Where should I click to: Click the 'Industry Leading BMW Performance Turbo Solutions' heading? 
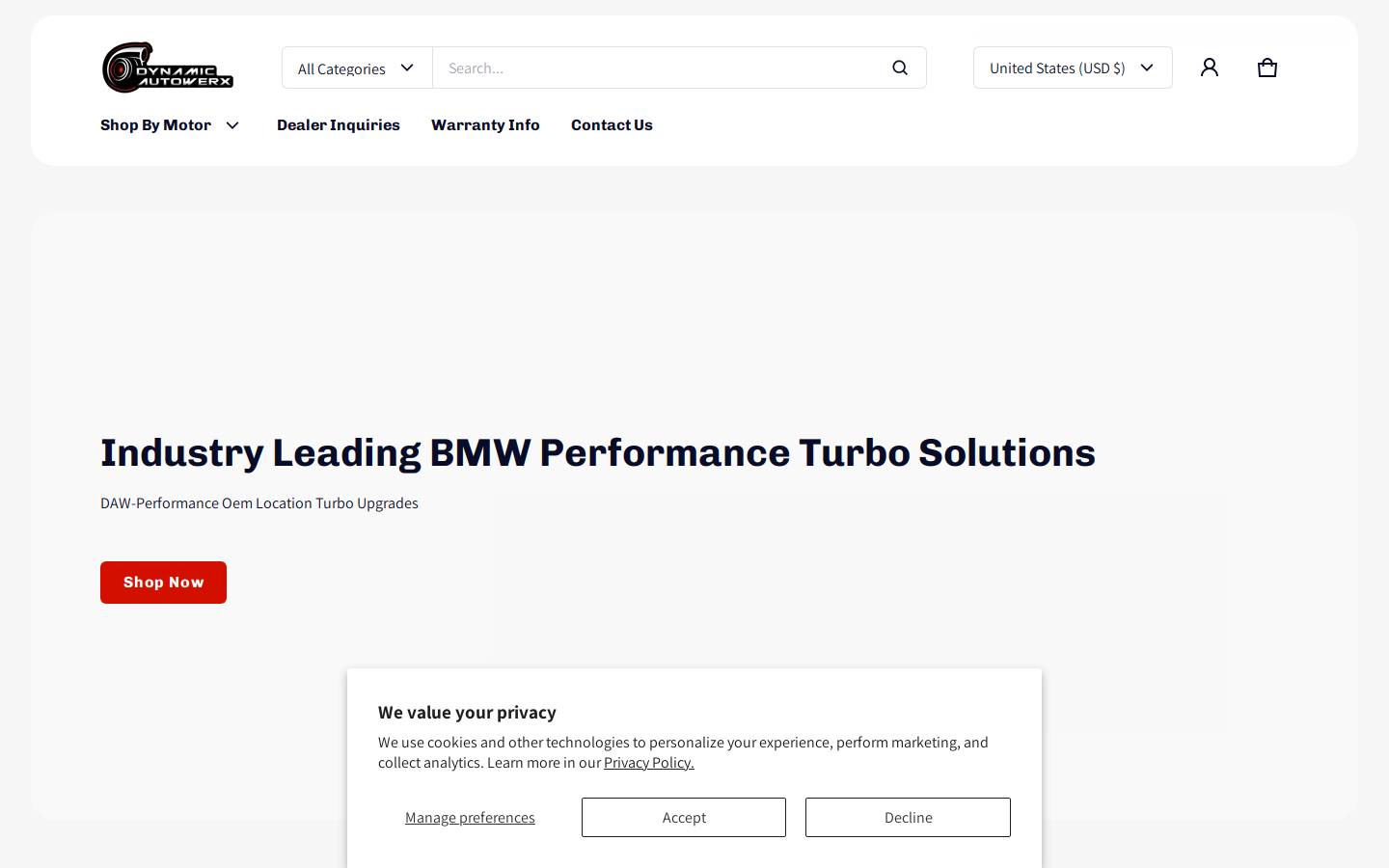tap(598, 452)
